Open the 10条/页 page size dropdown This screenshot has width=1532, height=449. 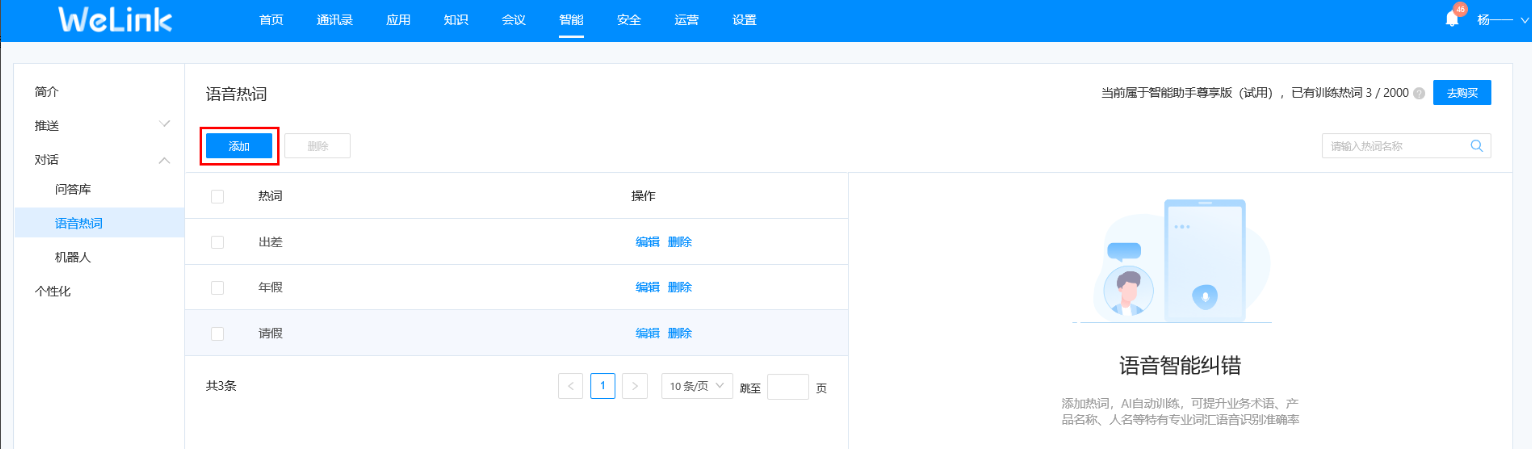point(696,386)
